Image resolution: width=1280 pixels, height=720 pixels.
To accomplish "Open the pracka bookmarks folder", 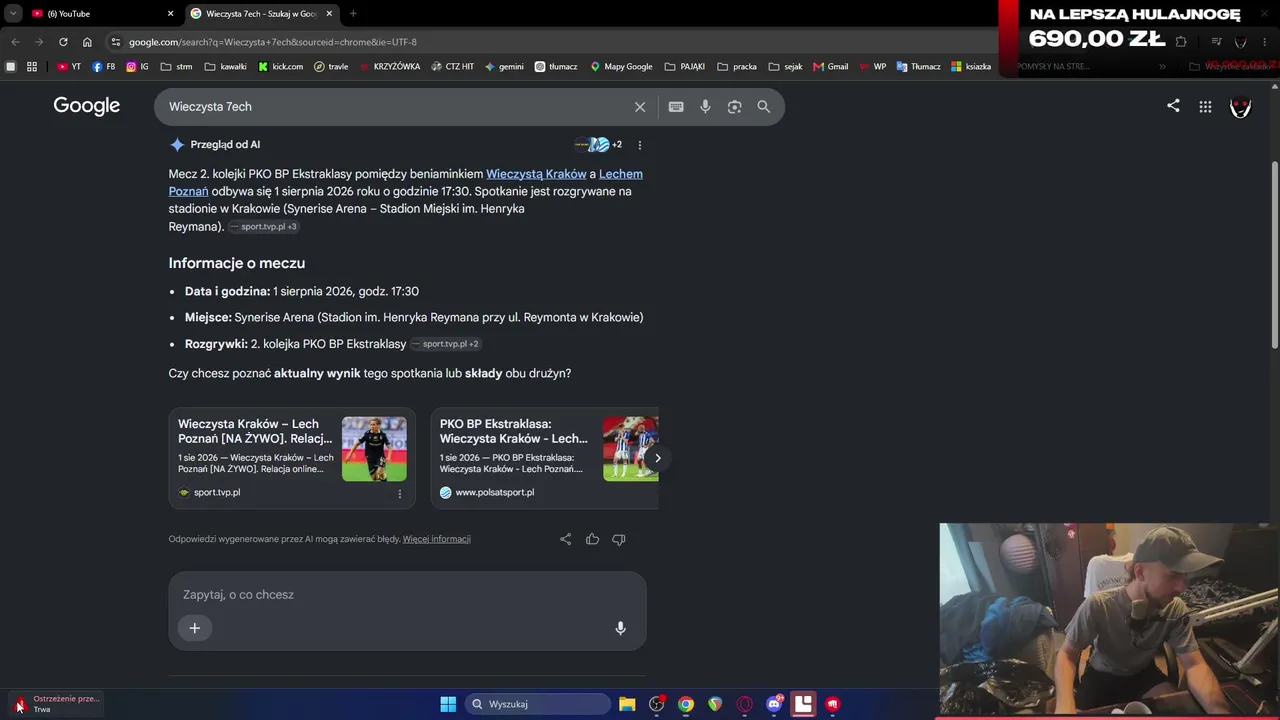I will pos(737,67).
